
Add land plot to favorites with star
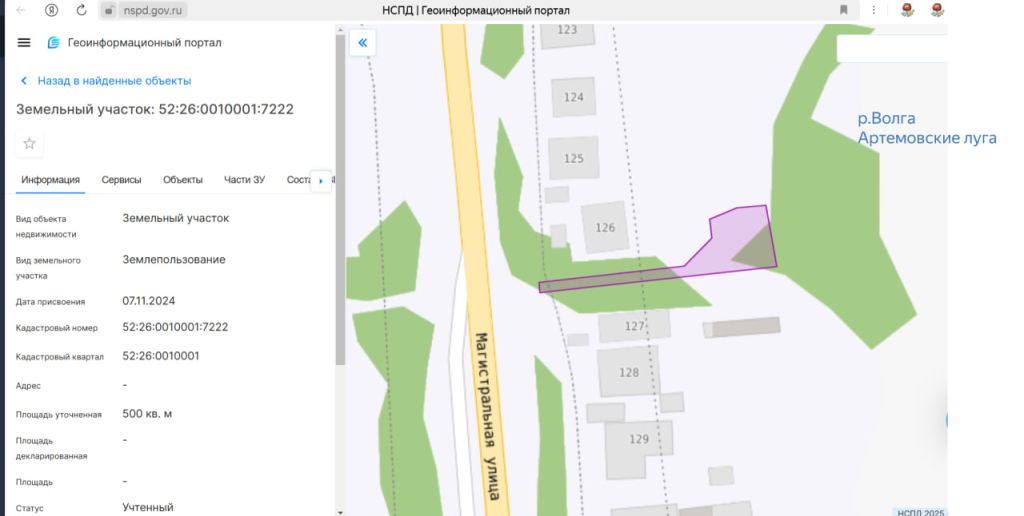point(30,143)
